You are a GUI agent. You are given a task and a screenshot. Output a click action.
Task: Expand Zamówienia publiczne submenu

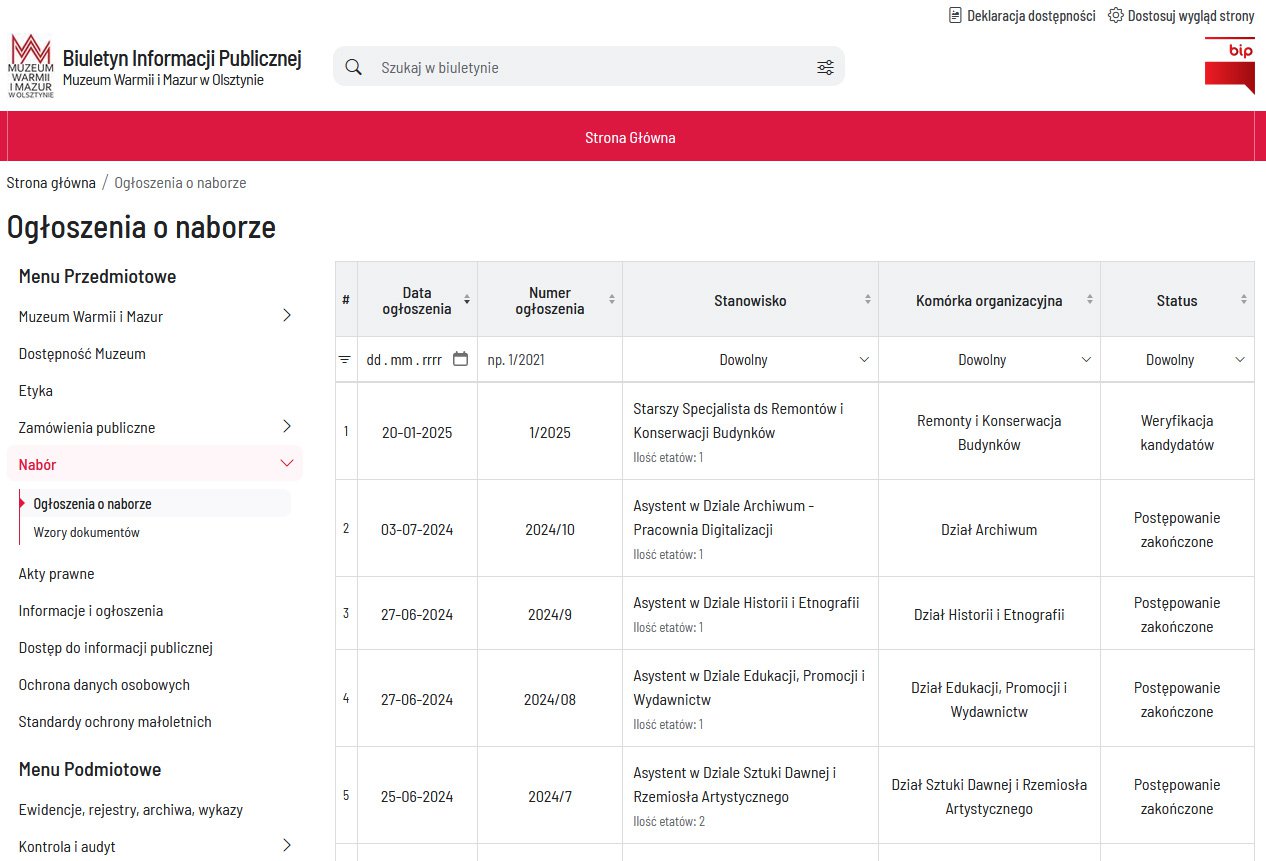[x=287, y=427]
